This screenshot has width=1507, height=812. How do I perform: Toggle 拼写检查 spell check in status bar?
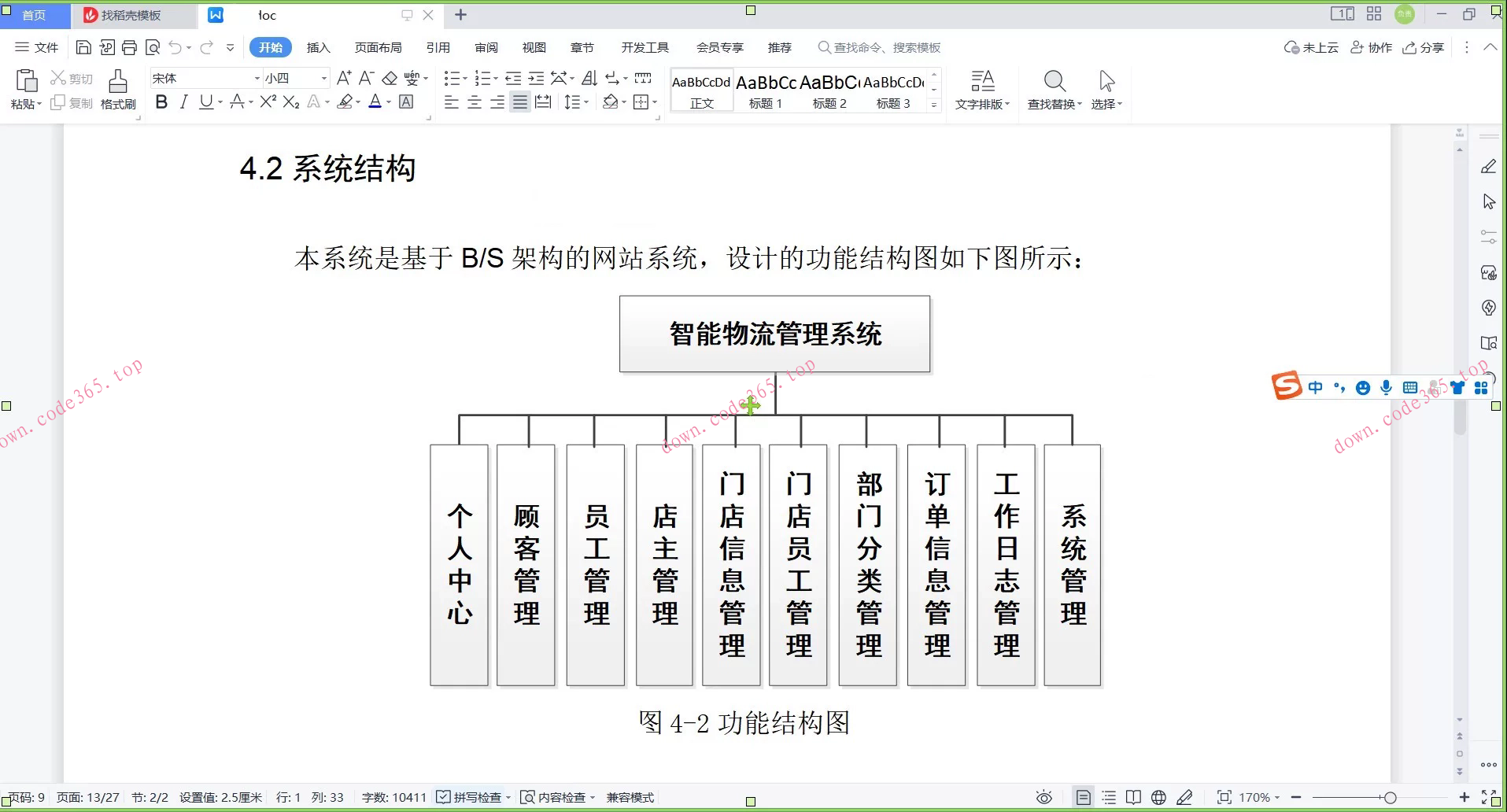pyautogui.click(x=472, y=797)
